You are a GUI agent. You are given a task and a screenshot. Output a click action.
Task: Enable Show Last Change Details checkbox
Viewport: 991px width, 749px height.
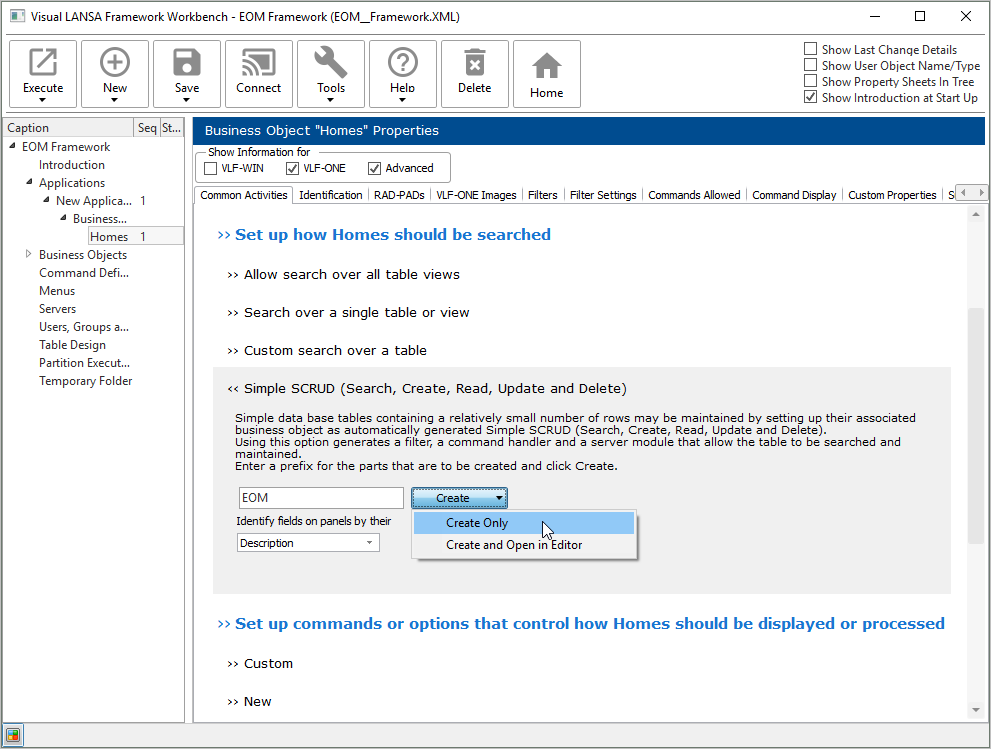[811, 50]
